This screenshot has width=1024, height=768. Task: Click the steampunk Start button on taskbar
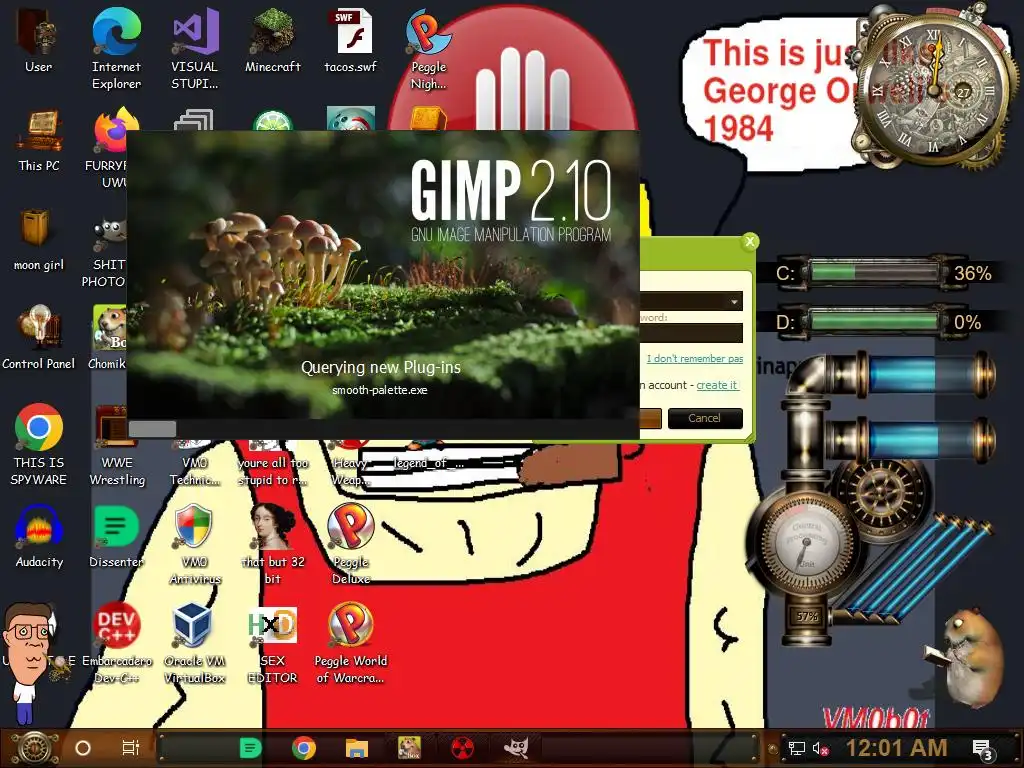[x=35, y=748]
